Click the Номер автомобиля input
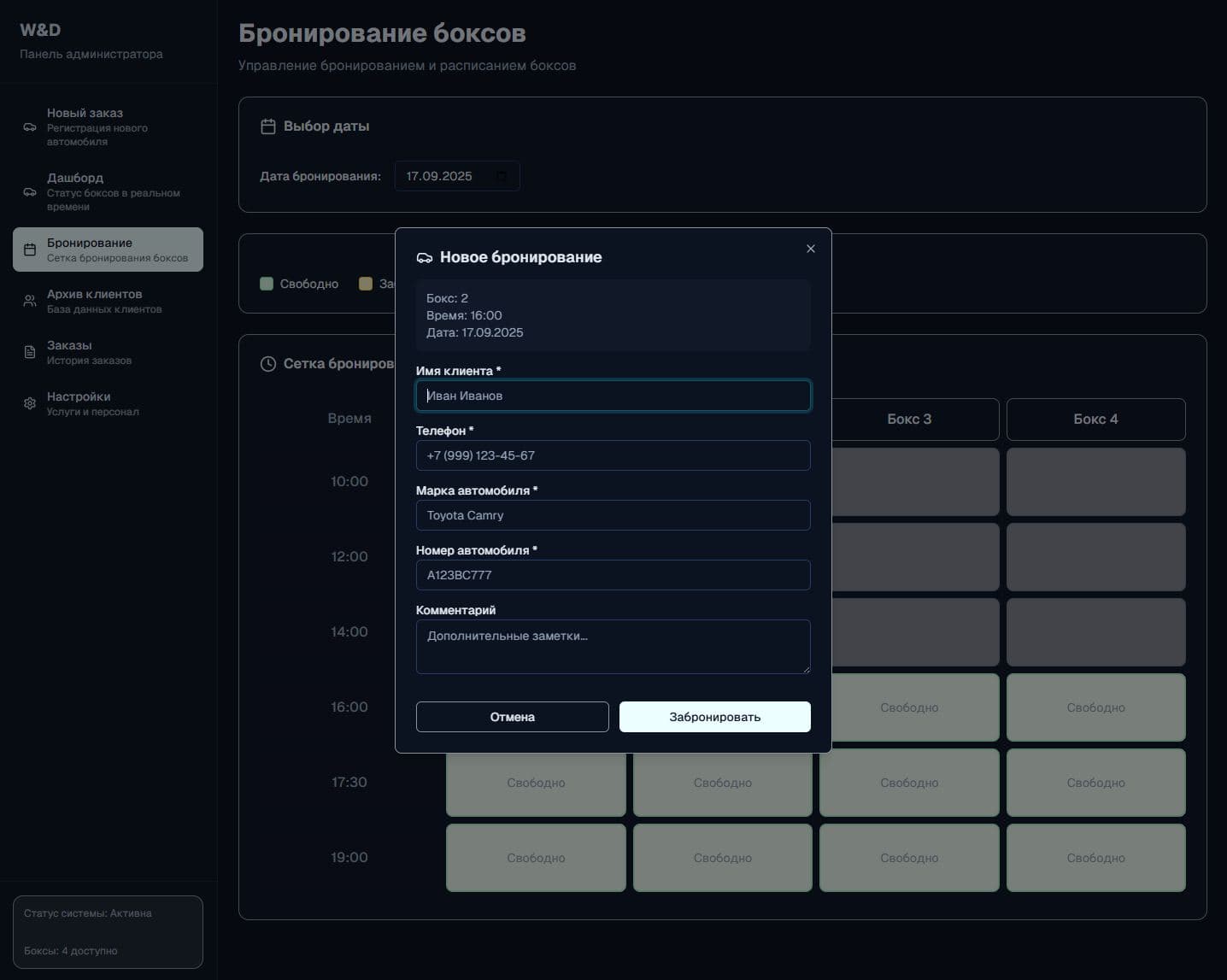Image resolution: width=1227 pixels, height=980 pixels. point(613,575)
